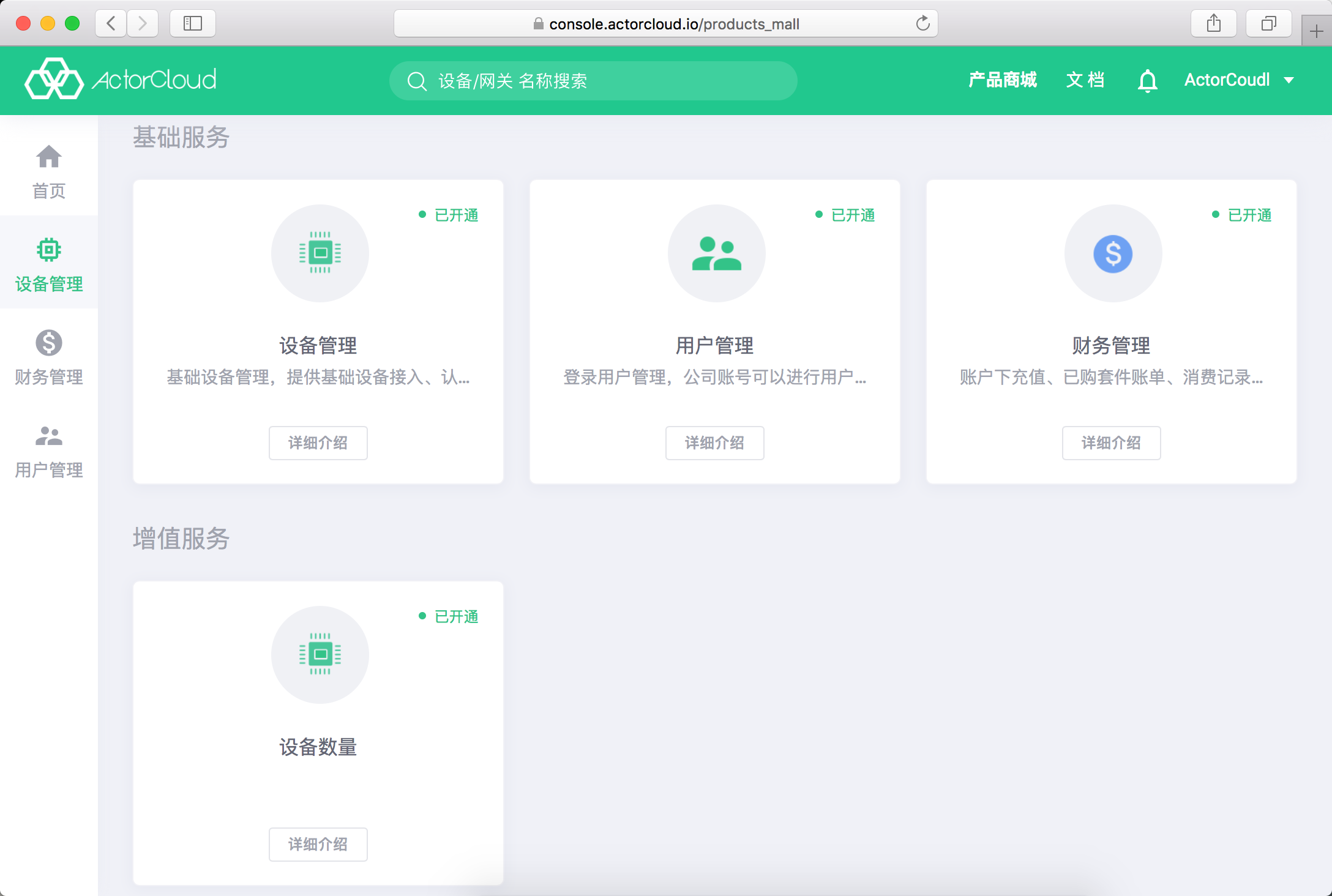Open notifications bell
Viewport: 1332px width, 896px height.
pyautogui.click(x=1148, y=80)
